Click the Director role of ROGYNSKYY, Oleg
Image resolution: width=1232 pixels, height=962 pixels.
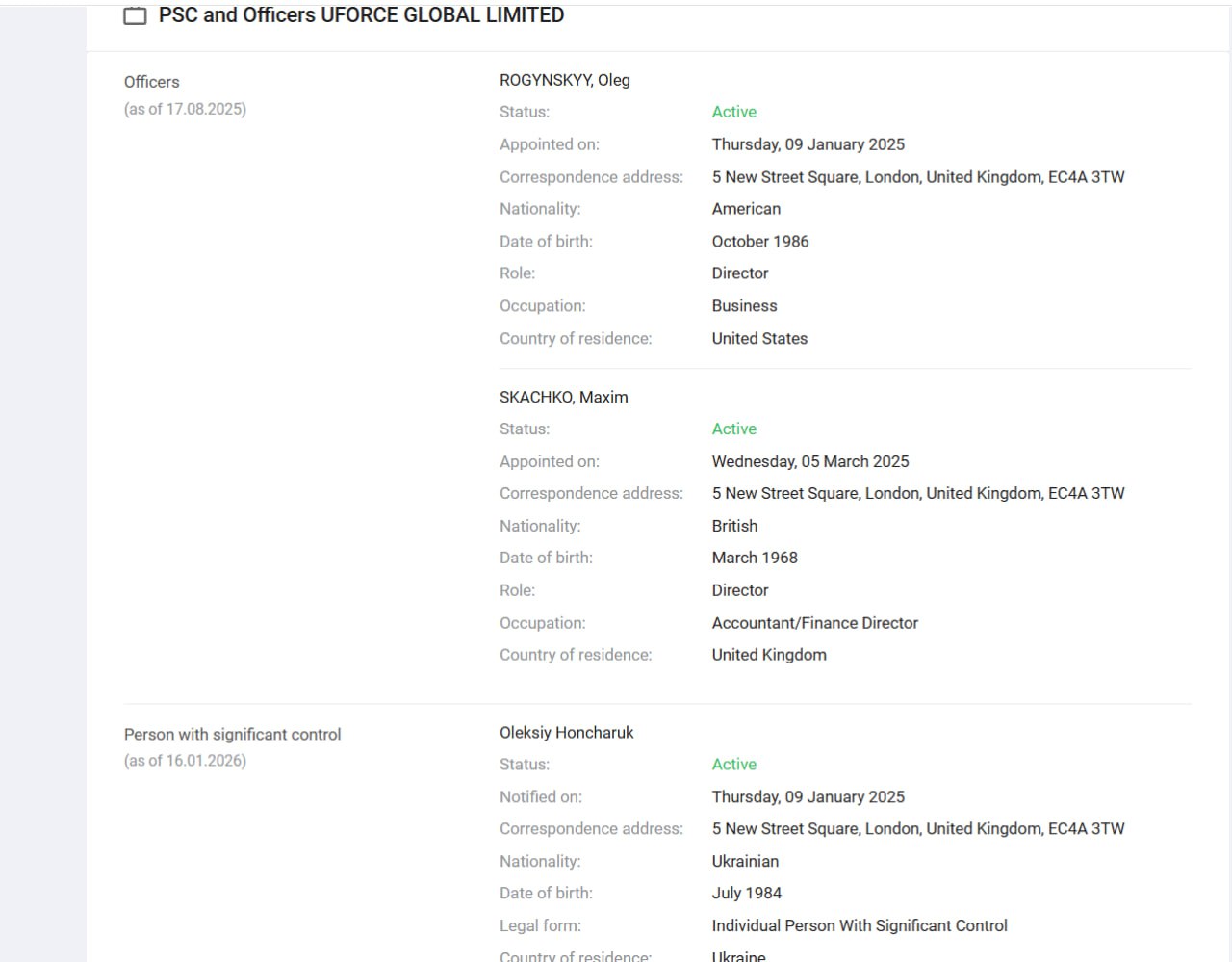click(x=740, y=273)
